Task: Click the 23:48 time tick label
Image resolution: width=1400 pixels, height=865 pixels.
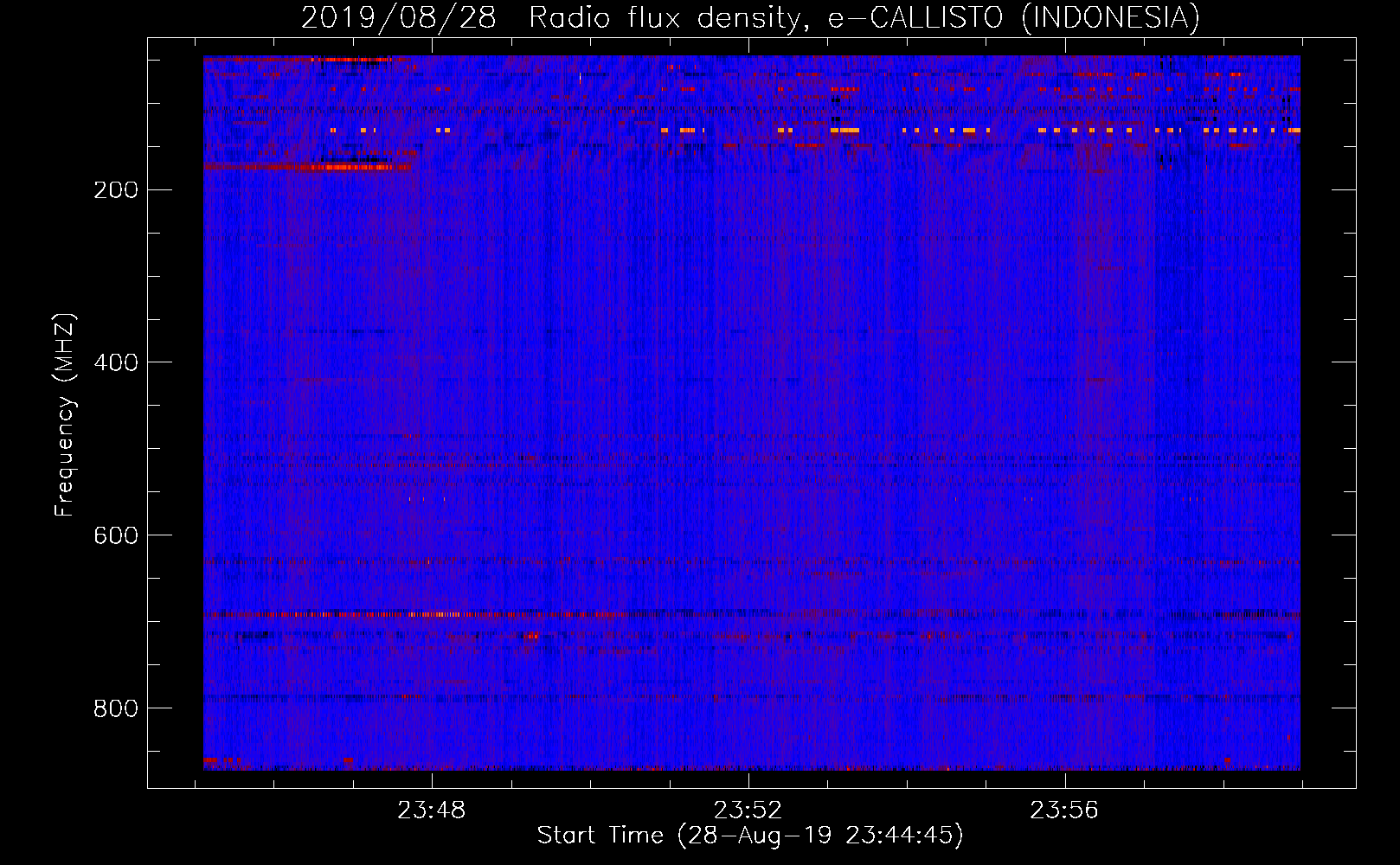Action: pos(431,811)
